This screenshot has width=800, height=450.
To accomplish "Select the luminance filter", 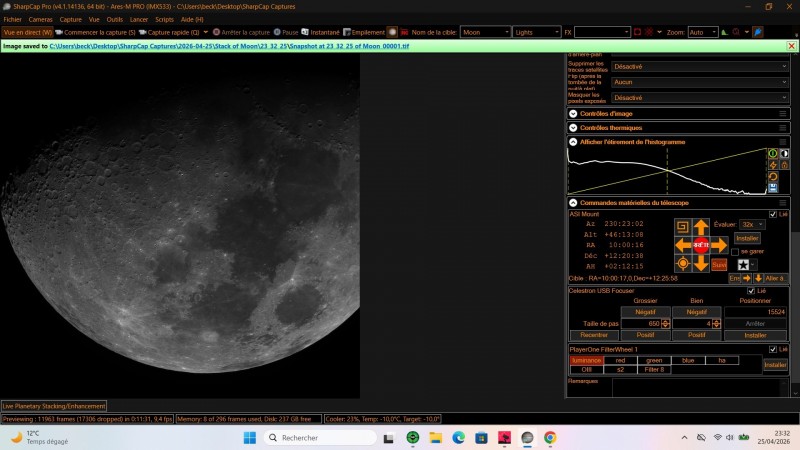I will [x=586, y=360].
